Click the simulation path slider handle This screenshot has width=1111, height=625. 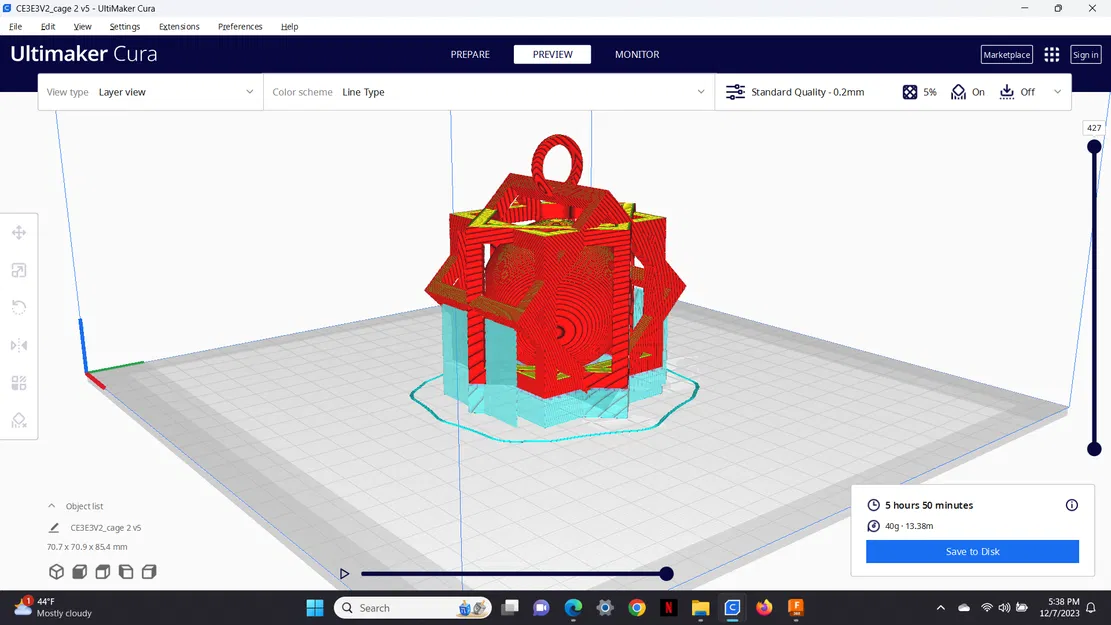[x=666, y=574]
